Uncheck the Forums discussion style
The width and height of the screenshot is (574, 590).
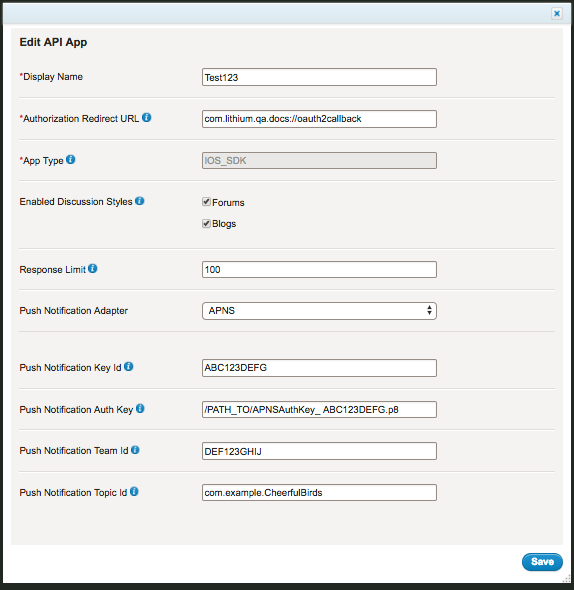click(x=206, y=202)
